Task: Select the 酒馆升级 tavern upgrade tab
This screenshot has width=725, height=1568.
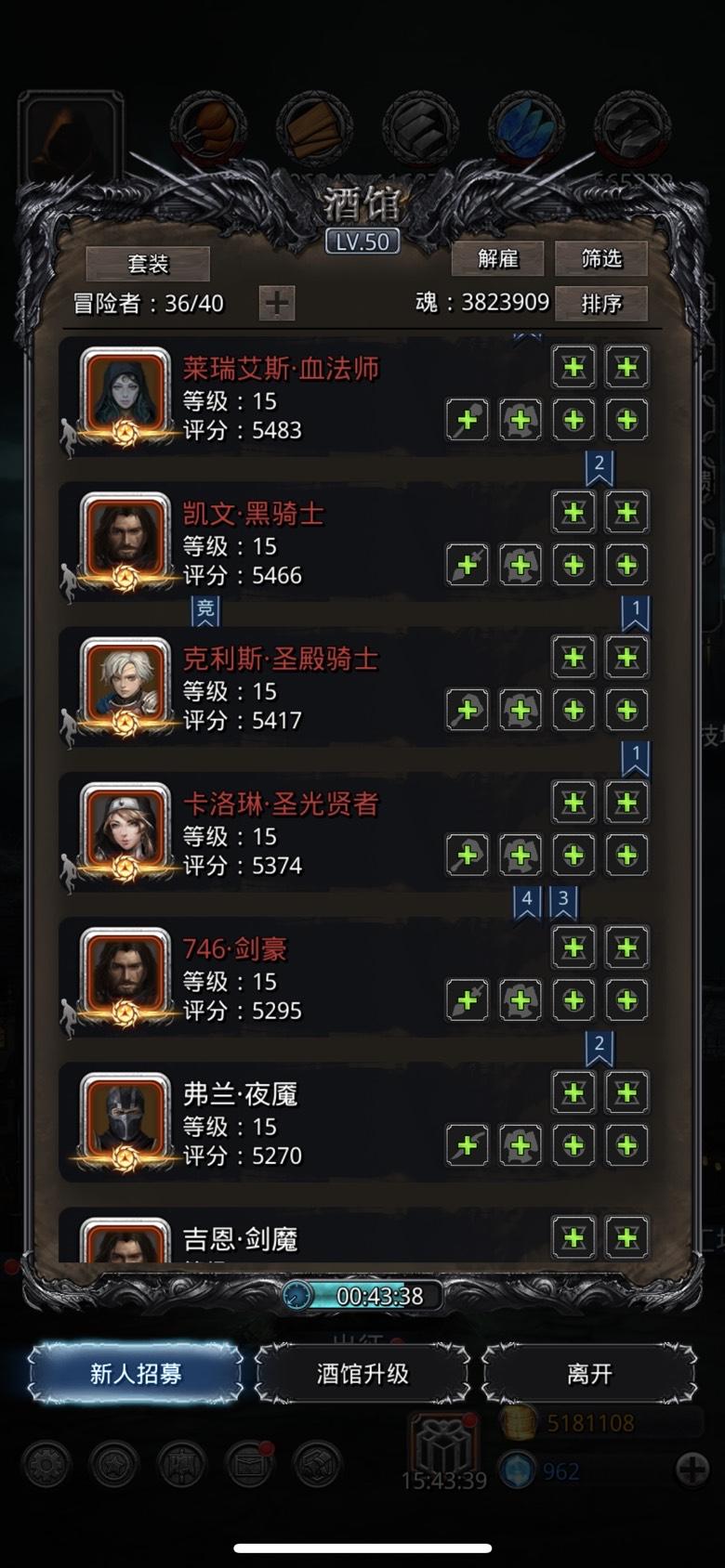Action: pyautogui.click(x=362, y=1373)
